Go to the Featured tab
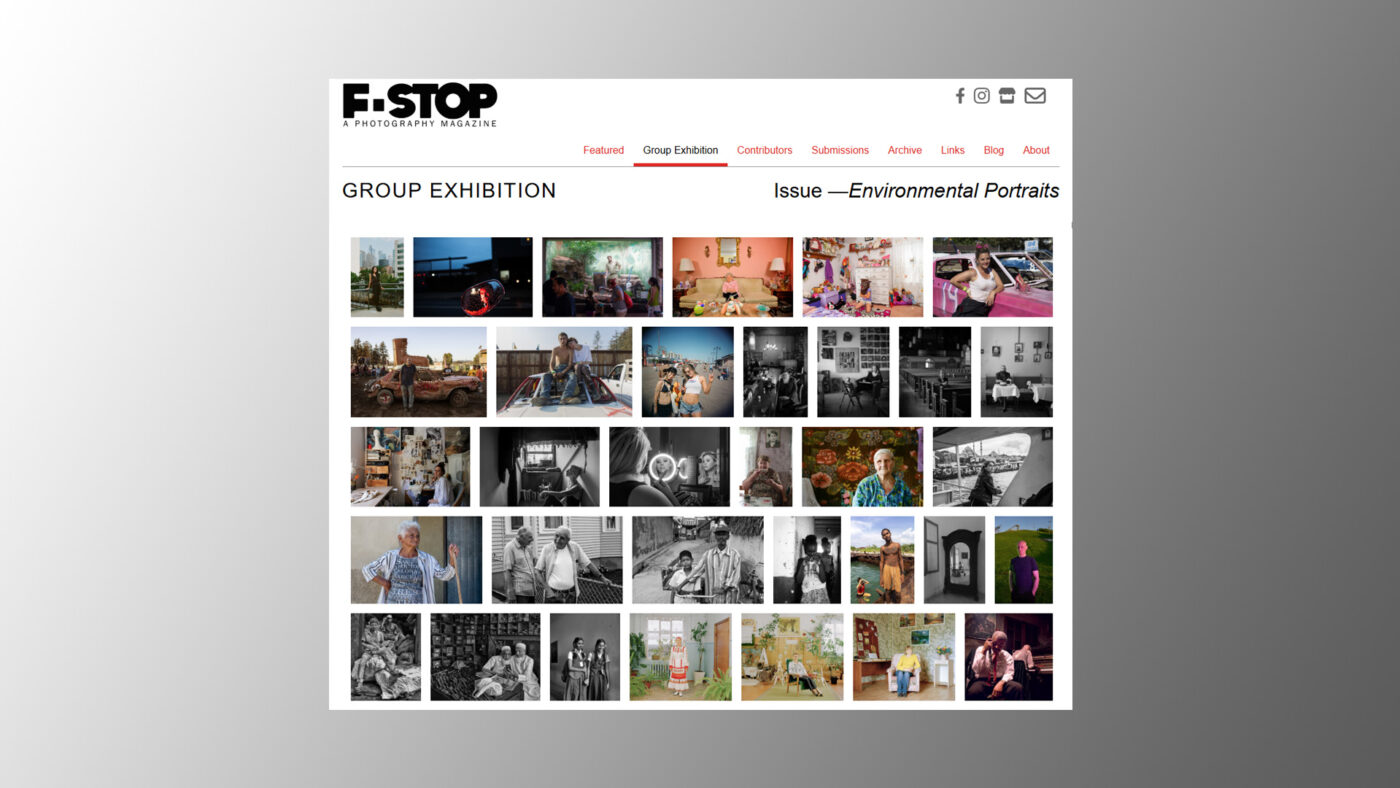 click(603, 150)
